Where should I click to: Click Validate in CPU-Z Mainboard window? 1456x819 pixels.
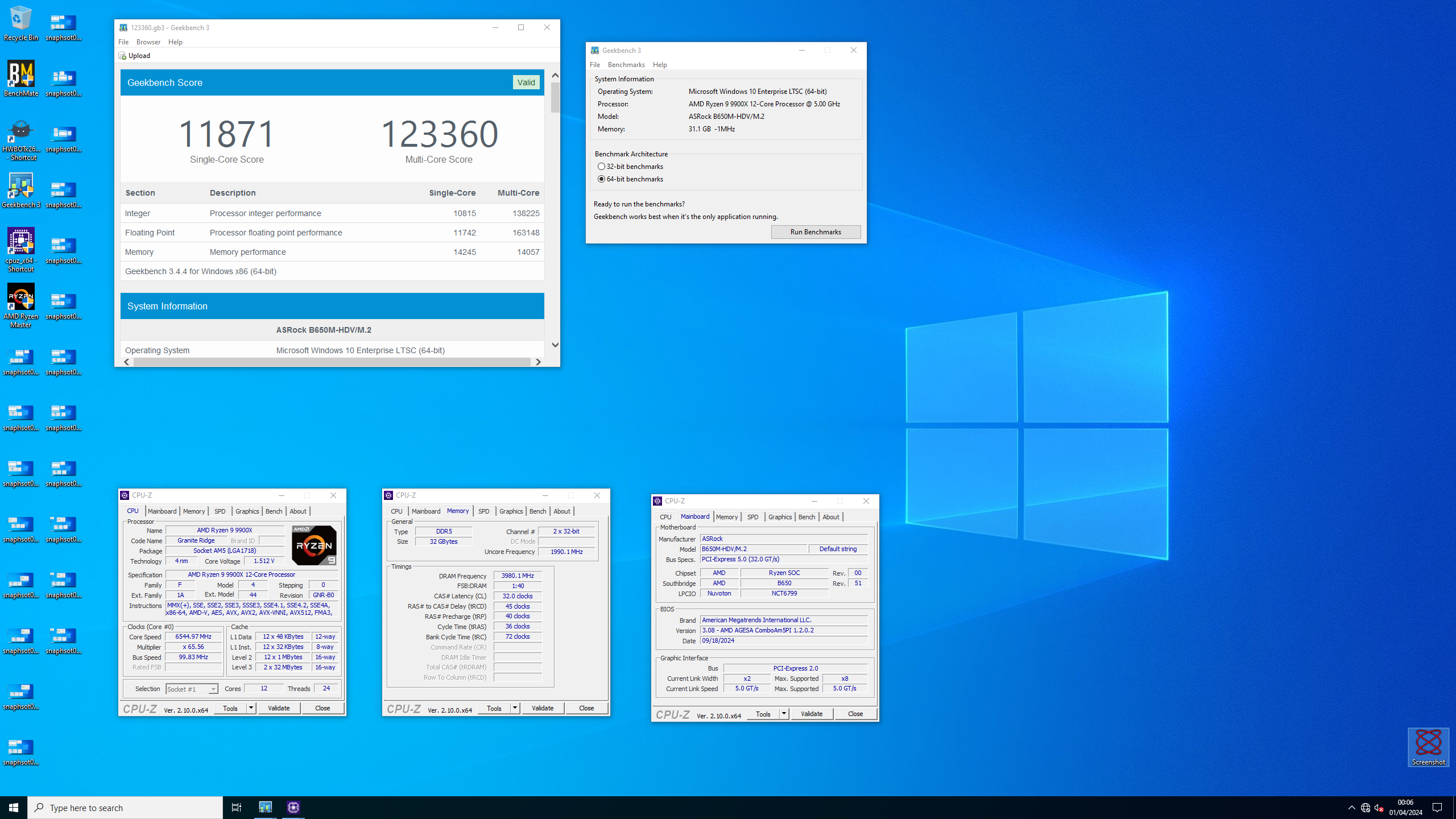tap(812, 714)
